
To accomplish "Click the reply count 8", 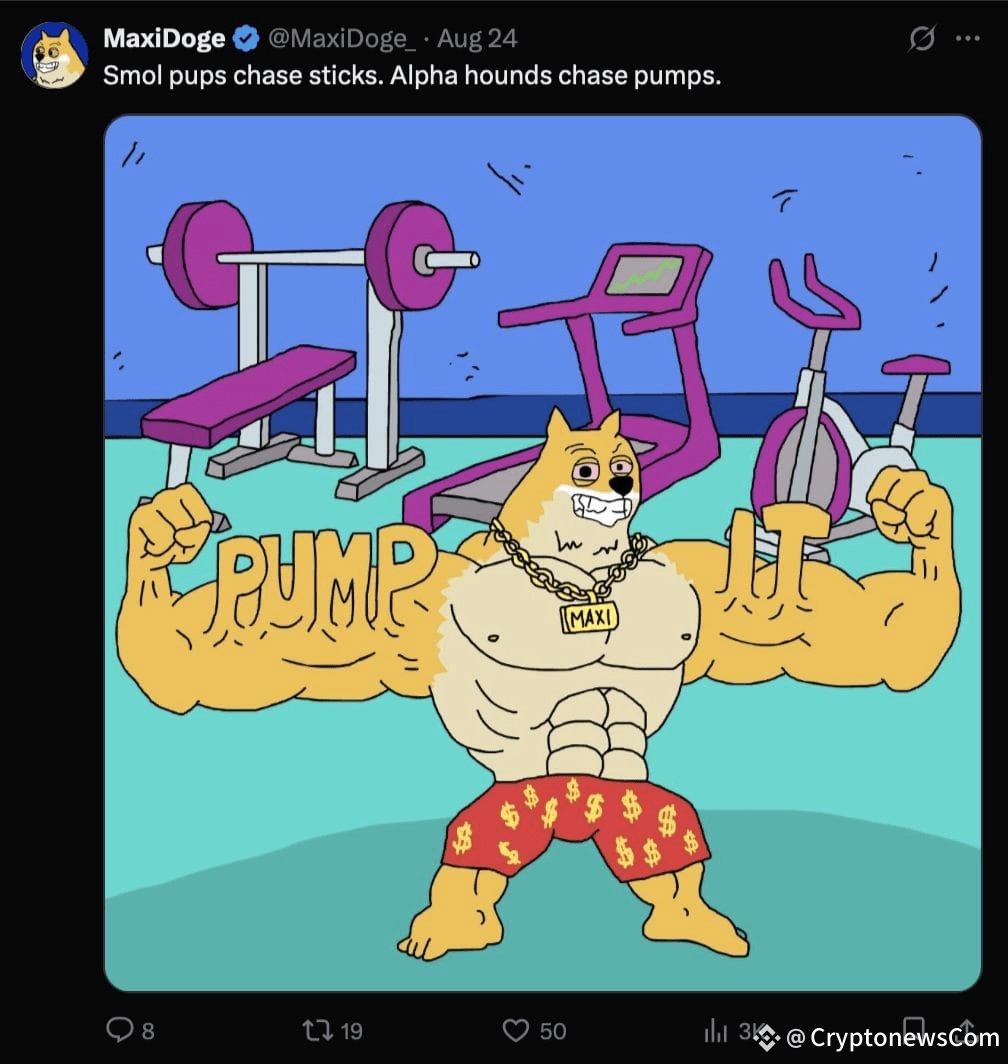I will click(148, 1031).
